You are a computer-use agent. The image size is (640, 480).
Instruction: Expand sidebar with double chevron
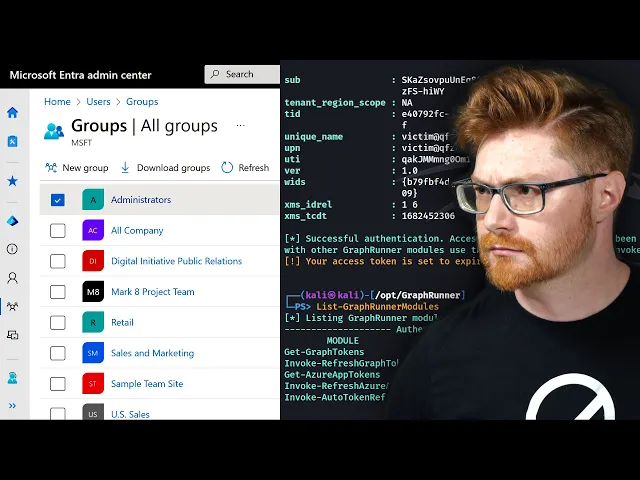click(13, 406)
